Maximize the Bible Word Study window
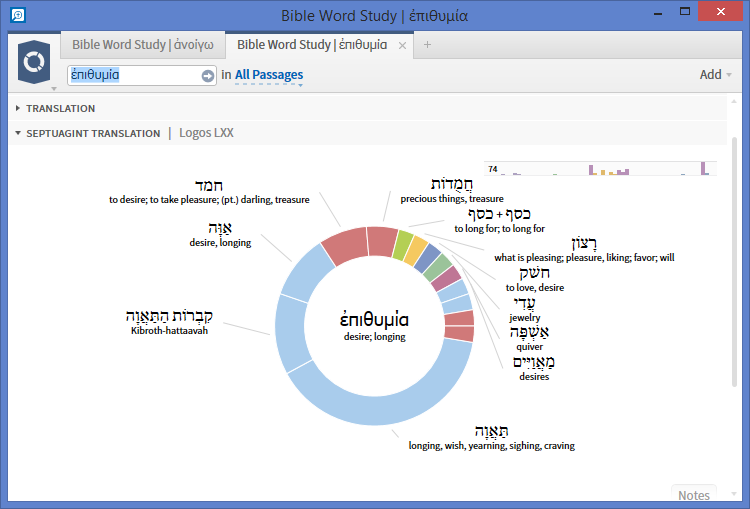The image size is (750, 509). [685, 11]
